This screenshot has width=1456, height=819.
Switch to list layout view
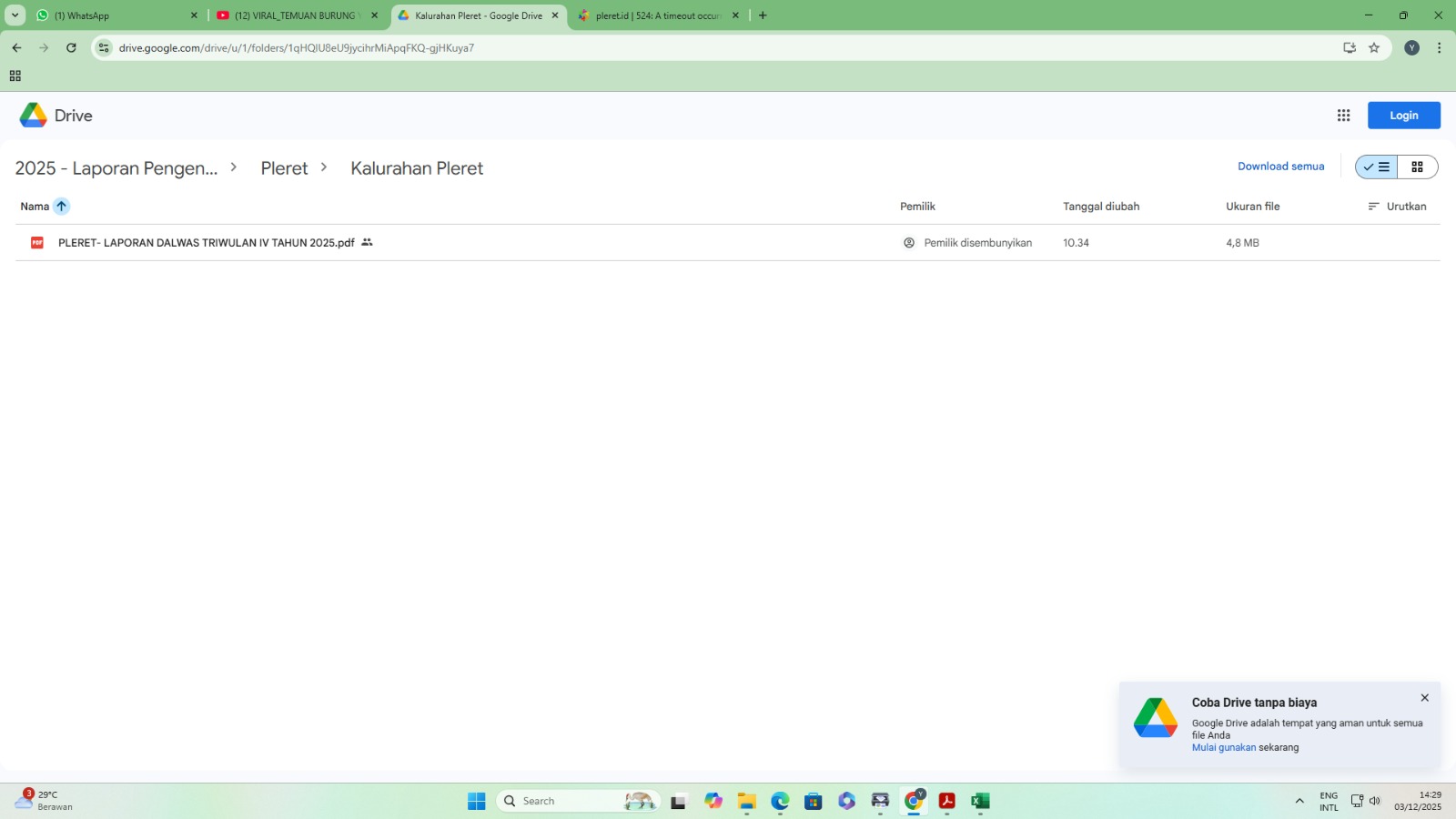1377,167
